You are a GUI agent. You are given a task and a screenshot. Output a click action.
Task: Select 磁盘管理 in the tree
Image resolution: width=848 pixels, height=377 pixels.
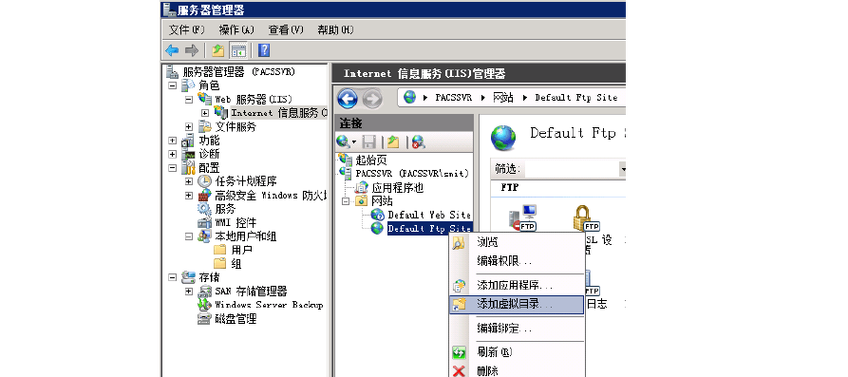pyautogui.click(x=235, y=319)
